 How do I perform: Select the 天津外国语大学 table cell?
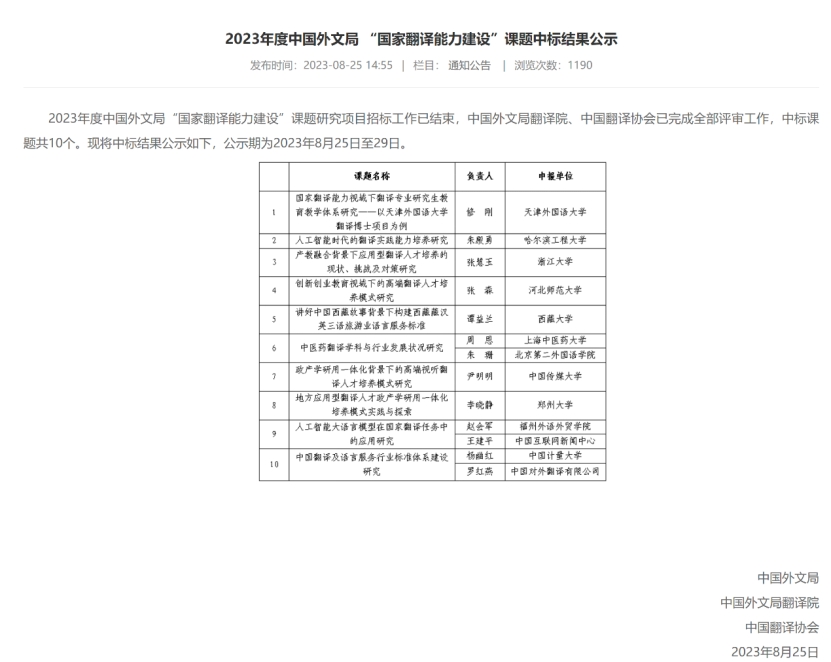[x=554, y=212]
